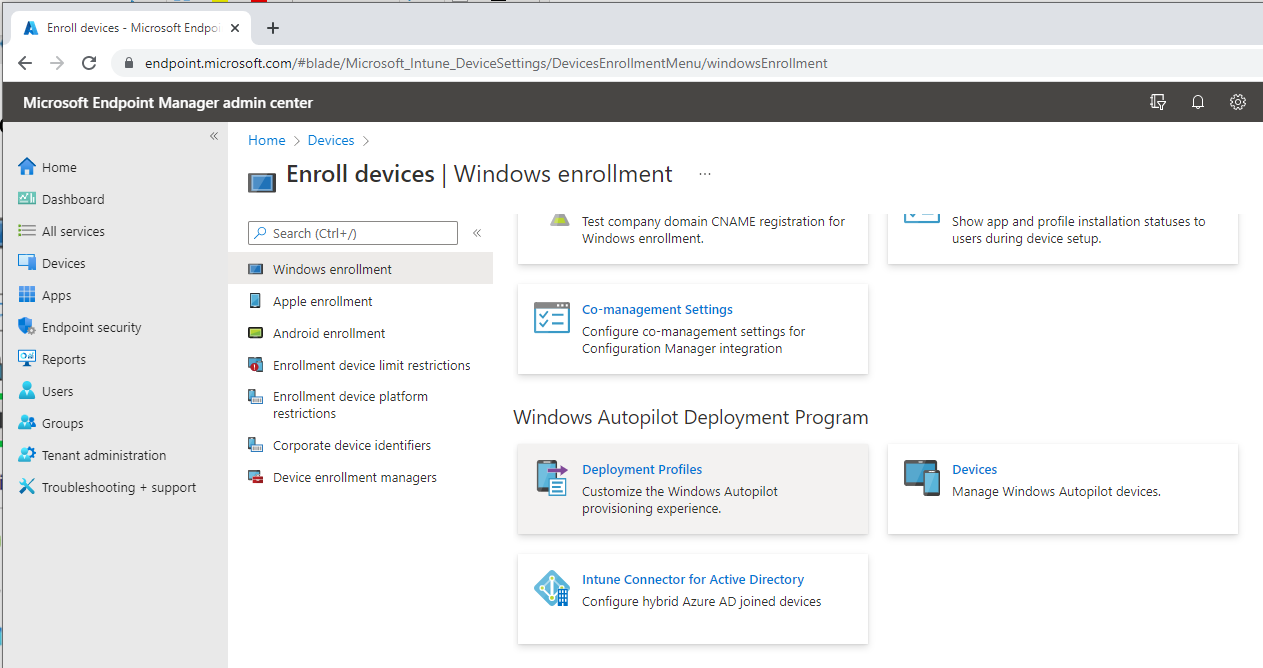Image resolution: width=1263 pixels, height=668 pixels.
Task: Click the Dashboard chart icon
Action: tap(27, 199)
